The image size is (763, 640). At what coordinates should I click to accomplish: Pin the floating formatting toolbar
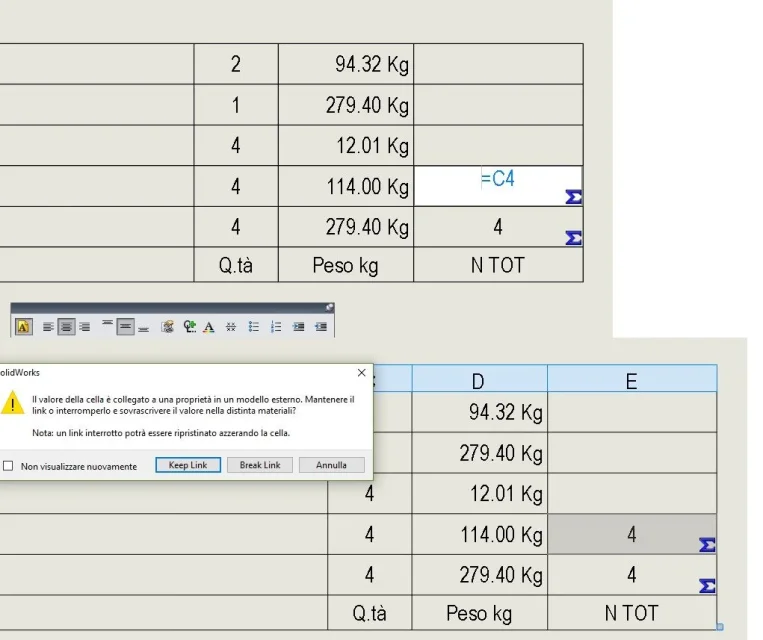click(329, 307)
